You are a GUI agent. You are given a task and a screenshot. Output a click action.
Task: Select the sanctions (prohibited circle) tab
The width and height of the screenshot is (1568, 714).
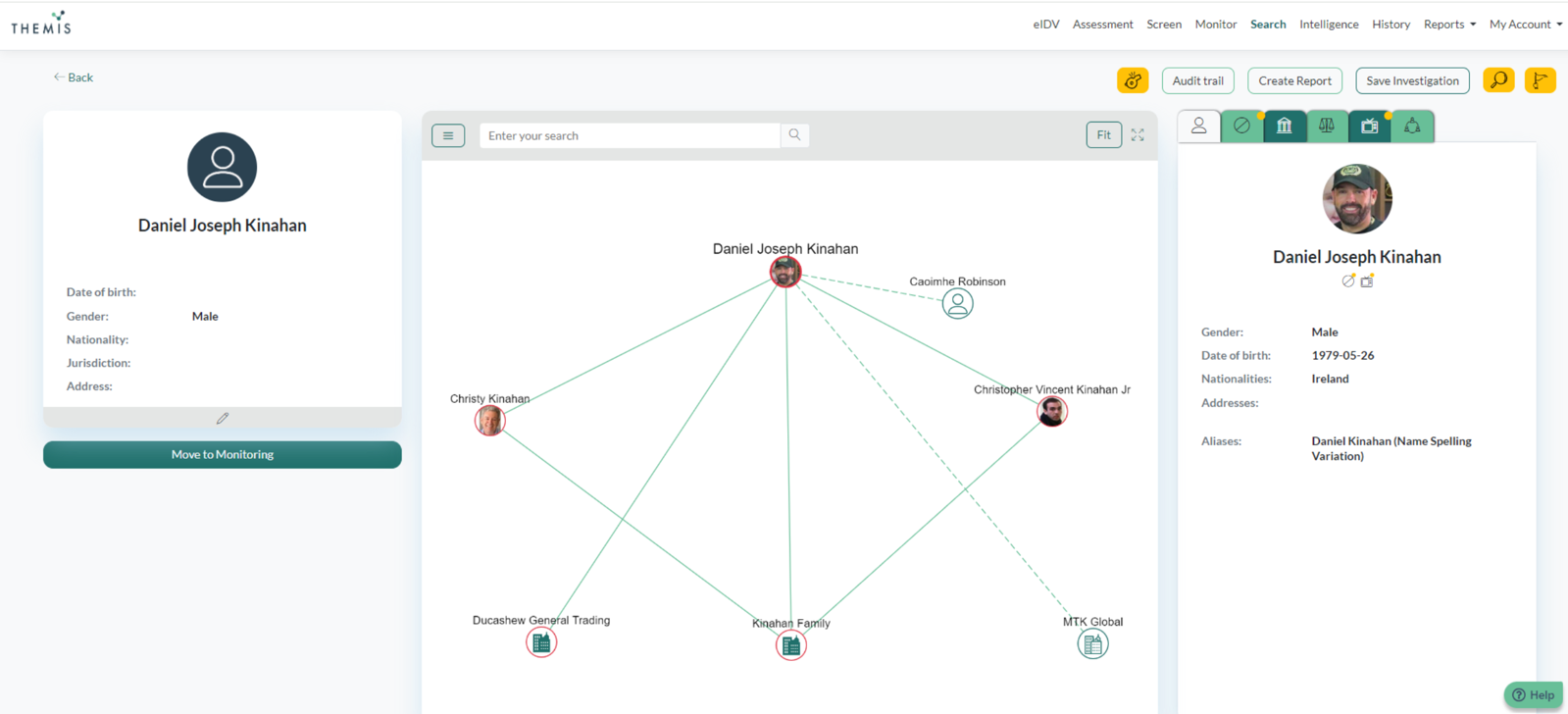[x=1241, y=126]
